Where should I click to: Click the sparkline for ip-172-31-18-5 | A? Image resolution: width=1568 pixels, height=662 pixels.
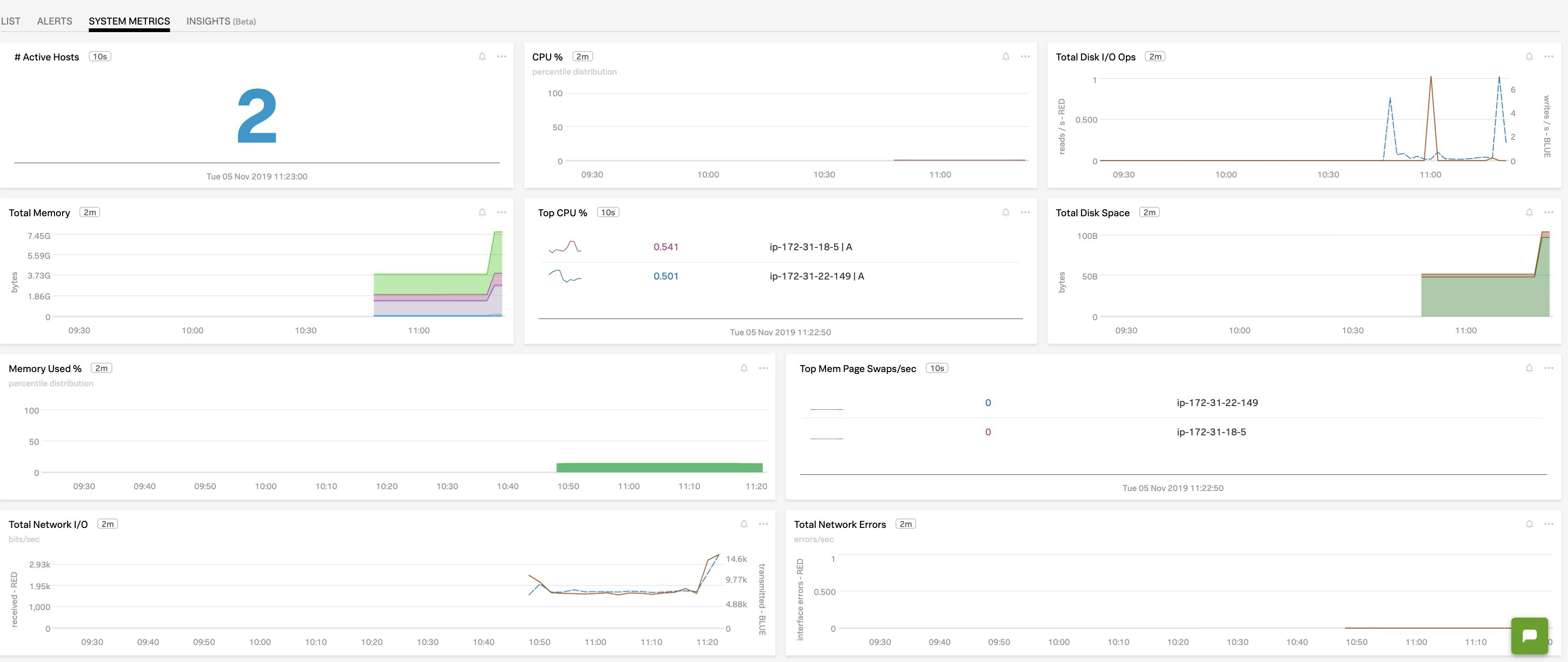(x=565, y=246)
